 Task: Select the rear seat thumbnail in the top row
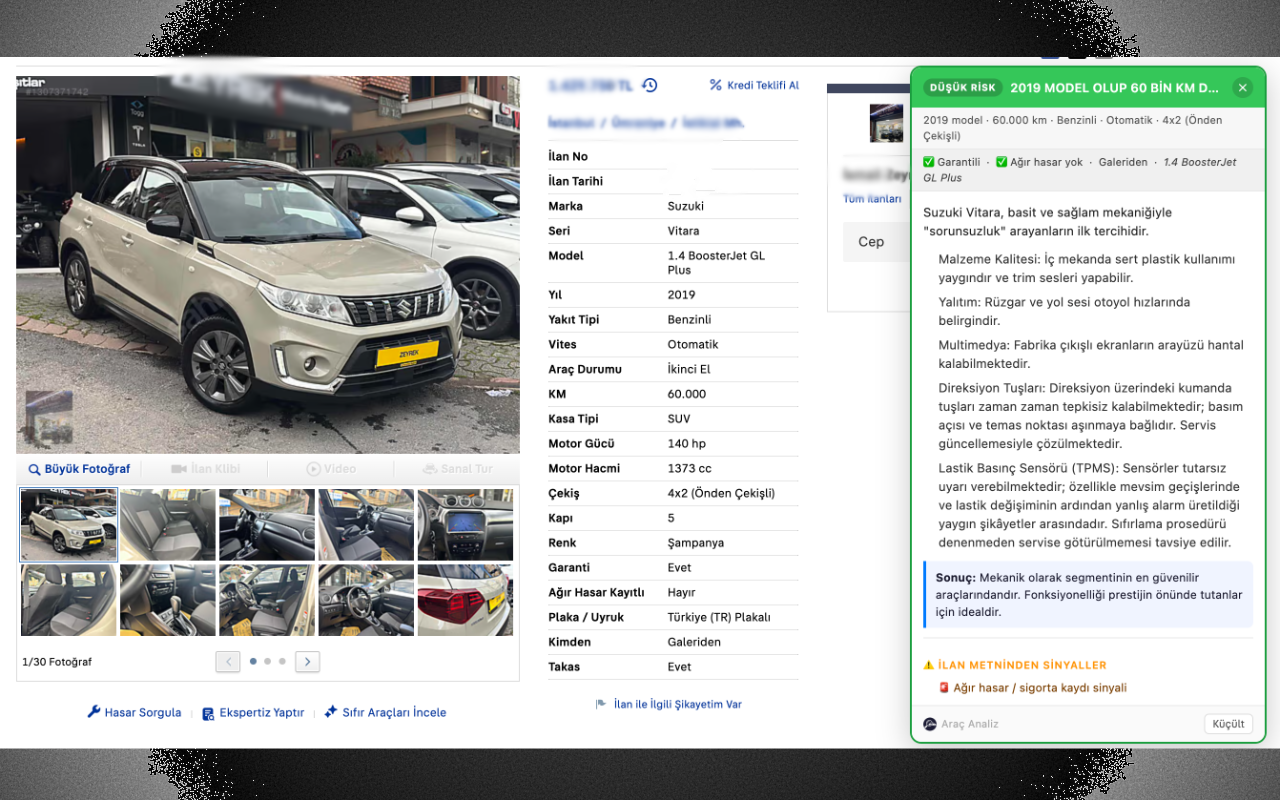168,525
